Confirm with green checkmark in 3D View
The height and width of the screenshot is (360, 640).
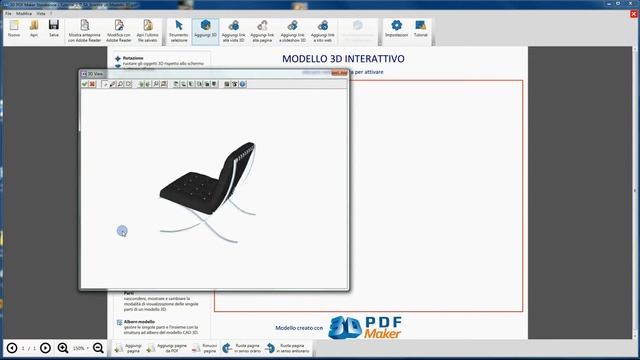[84, 84]
